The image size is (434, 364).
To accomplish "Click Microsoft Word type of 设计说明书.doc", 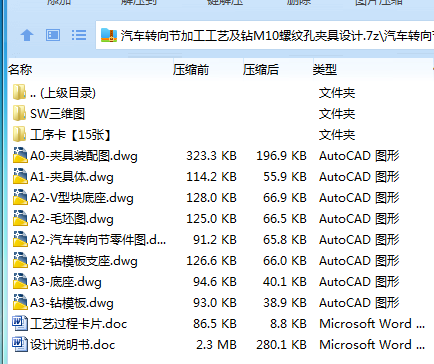I will [372, 345].
